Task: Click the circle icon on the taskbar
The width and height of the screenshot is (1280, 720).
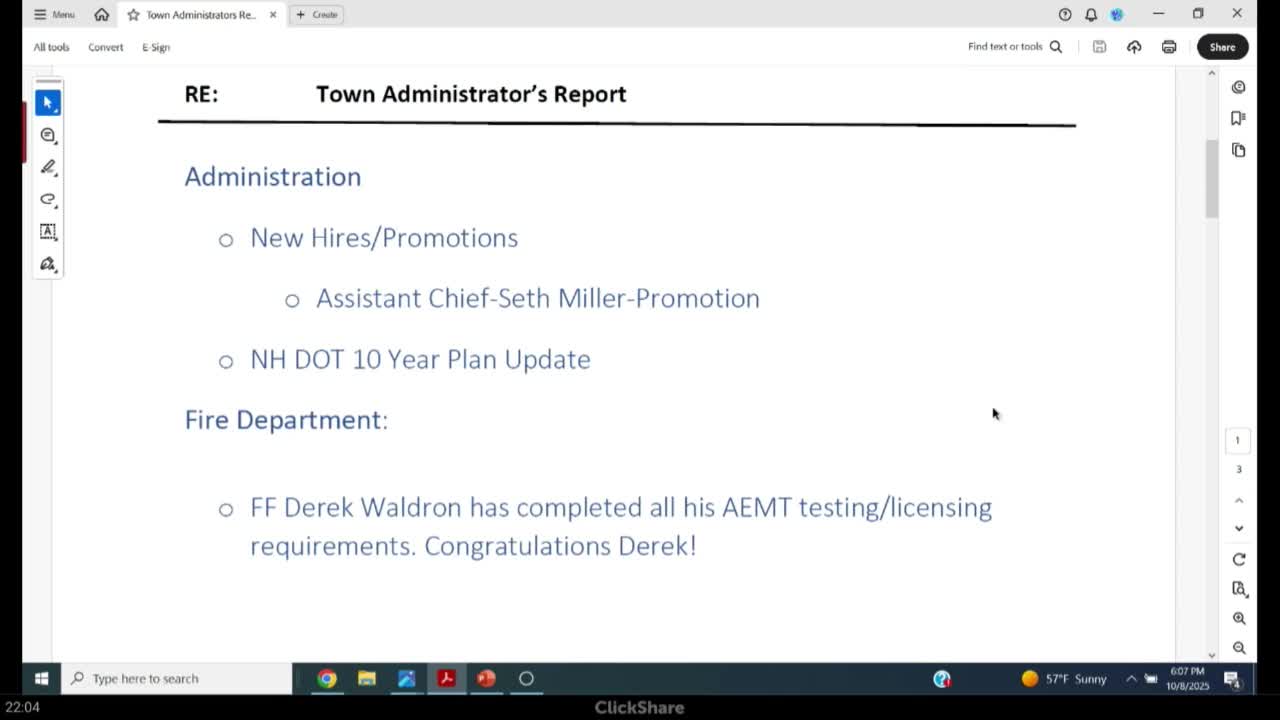Action: pos(526,678)
